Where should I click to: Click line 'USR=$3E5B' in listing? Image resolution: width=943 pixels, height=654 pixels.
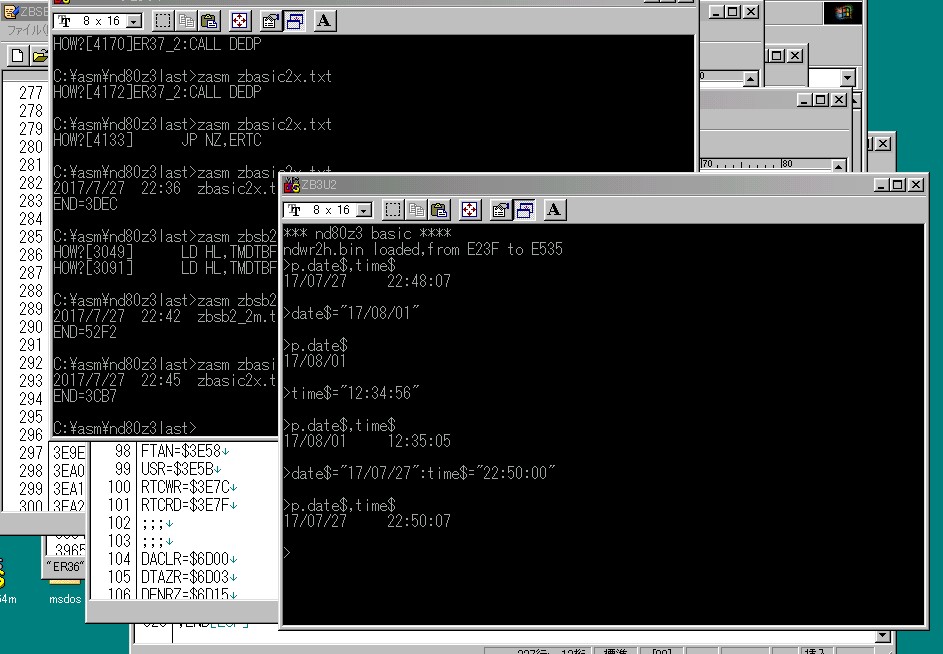[x=181, y=469]
